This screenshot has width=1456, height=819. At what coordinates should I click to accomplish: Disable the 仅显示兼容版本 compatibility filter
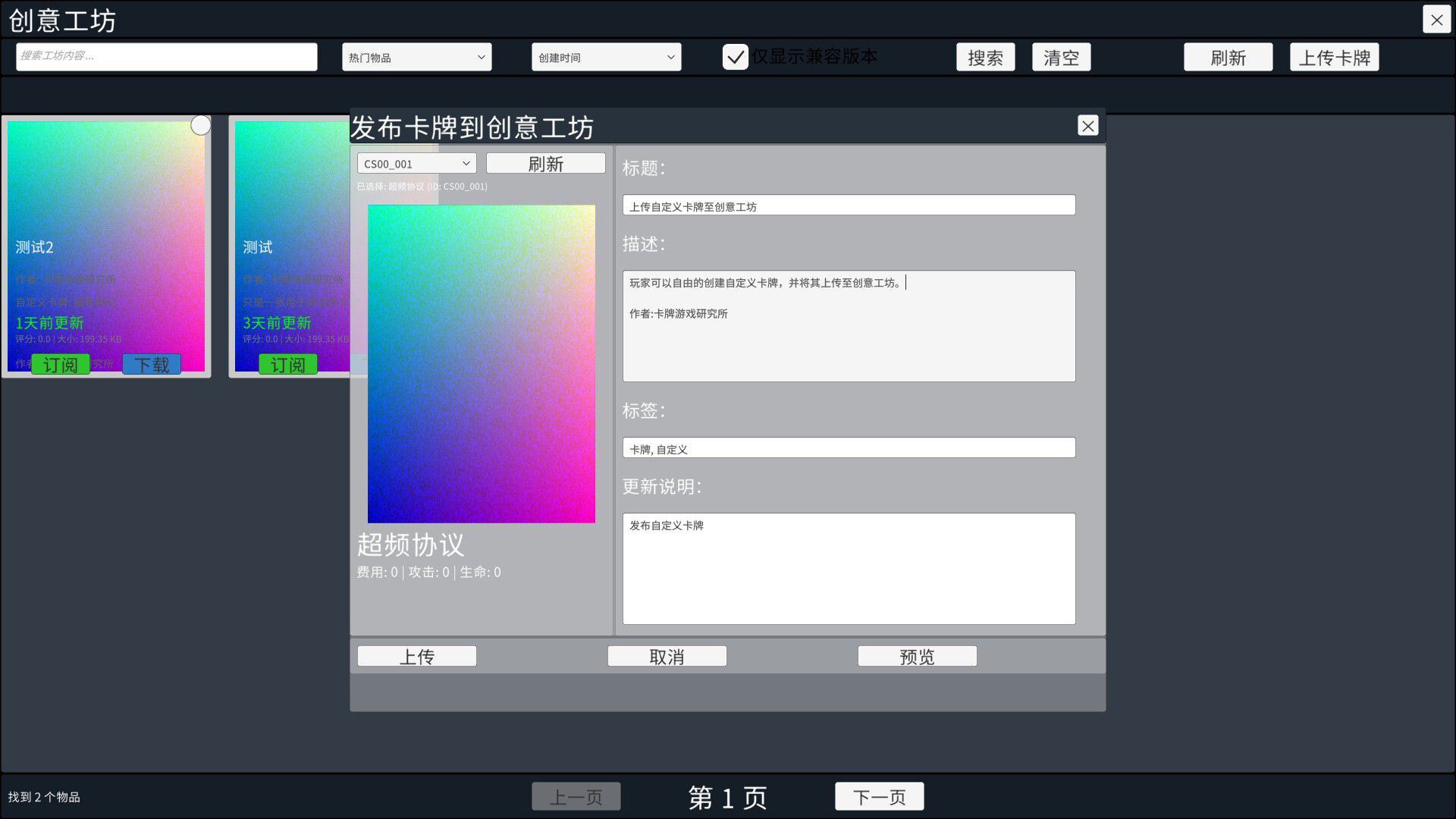coord(736,56)
